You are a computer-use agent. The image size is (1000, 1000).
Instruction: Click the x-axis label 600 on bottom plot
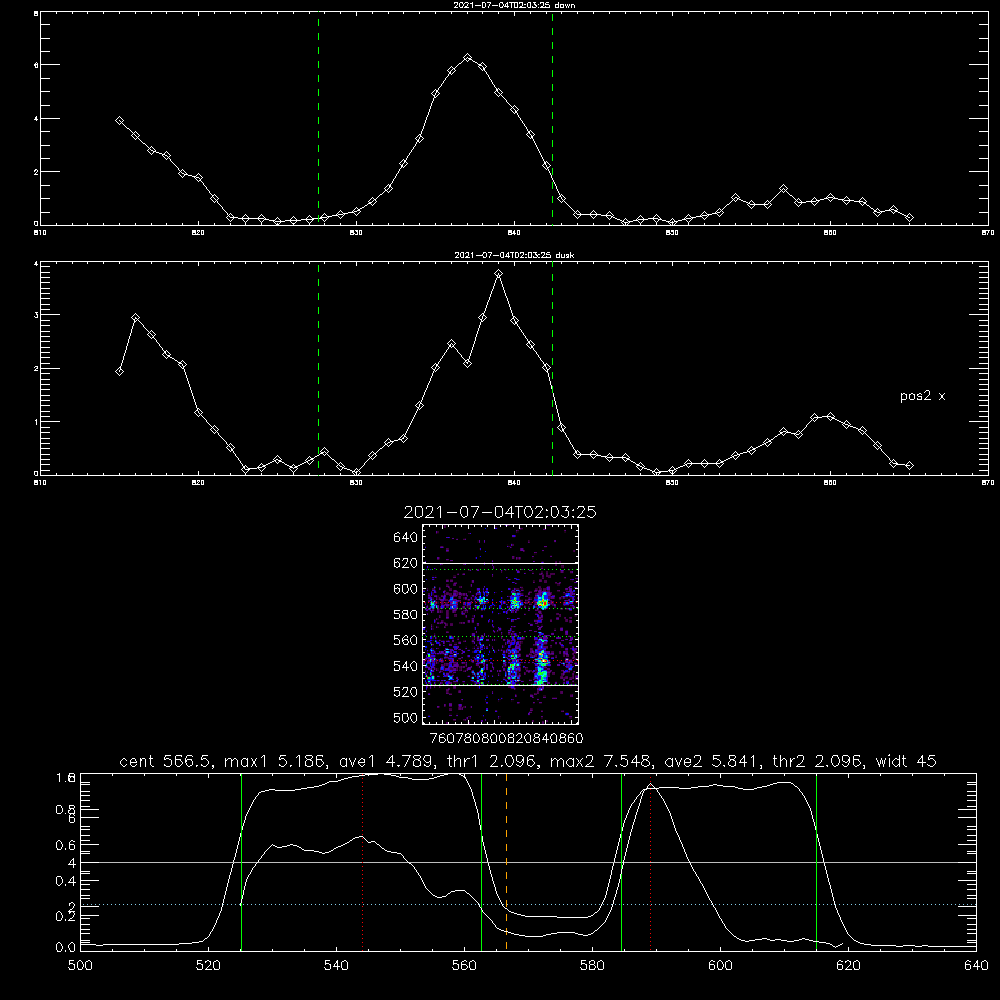[x=721, y=966]
